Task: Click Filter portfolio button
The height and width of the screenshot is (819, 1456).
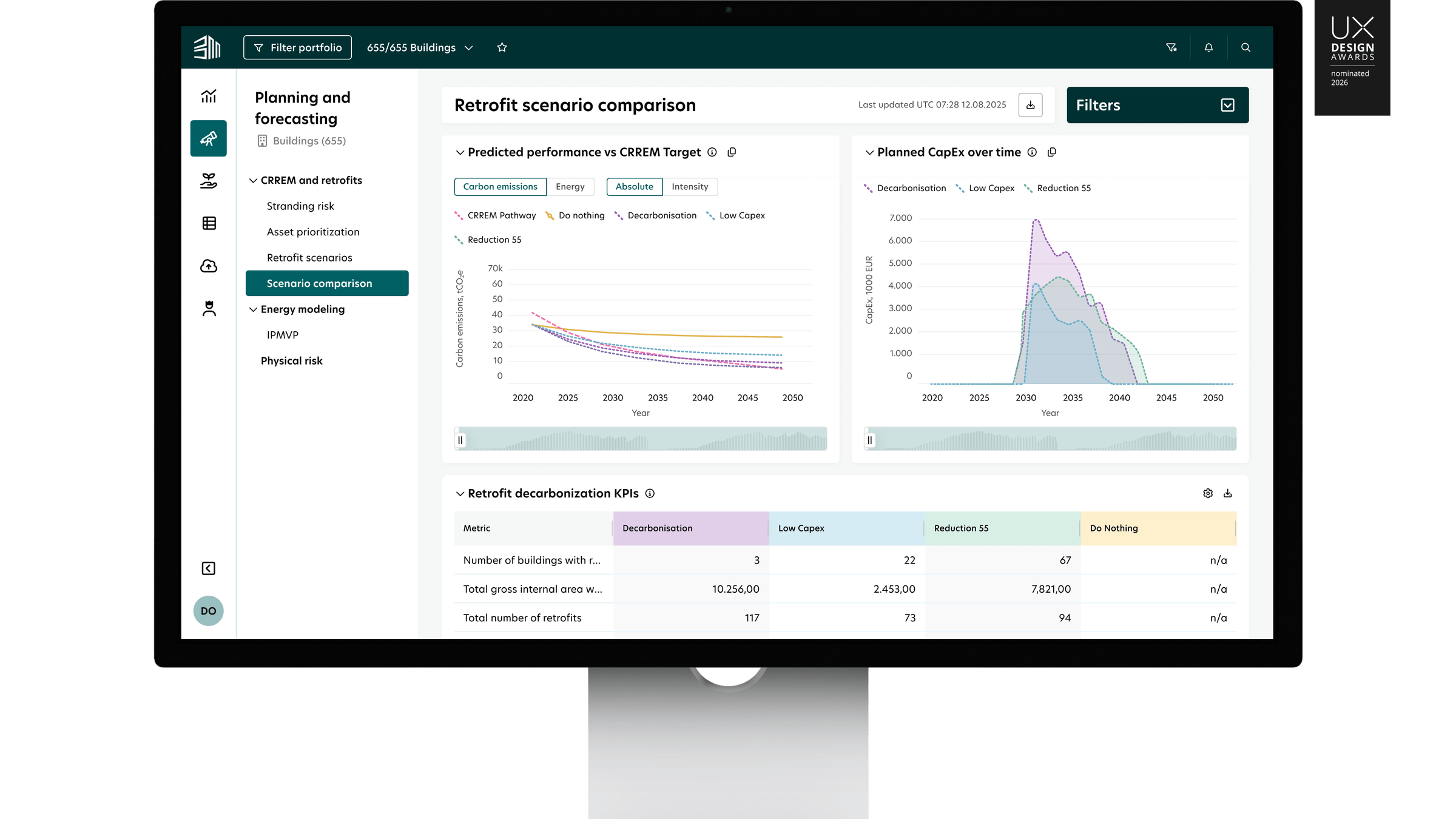Action: (x=297, y=47)
